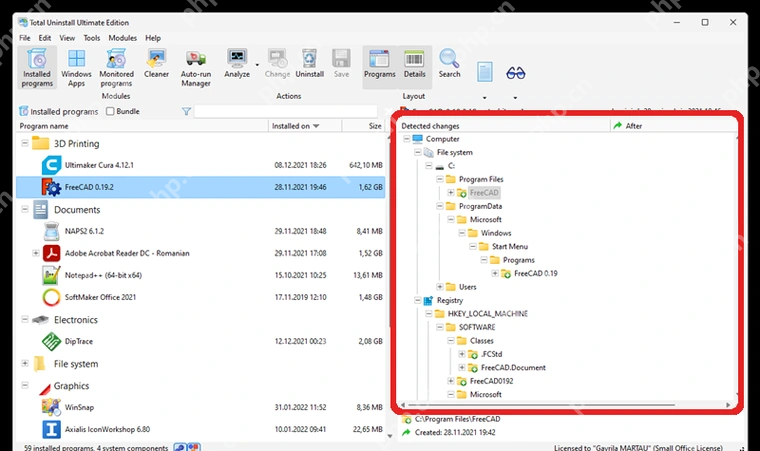The height and width of the screenshot is (451, 760).
Task: Select the Adobe Acrobat Reader icon
Action: tap(51, 253)
